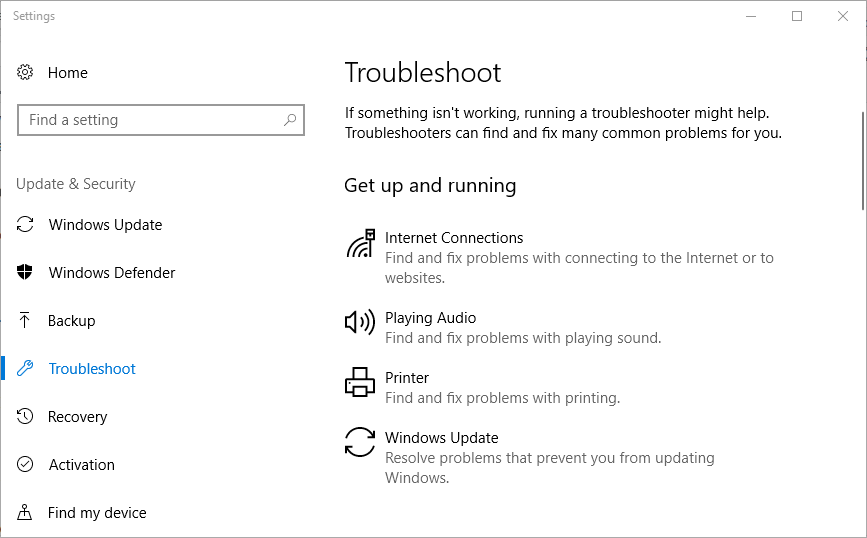This screenshot has width=867, height=538.
Task: Click the Find my device person icon
Action: (26, 513)
